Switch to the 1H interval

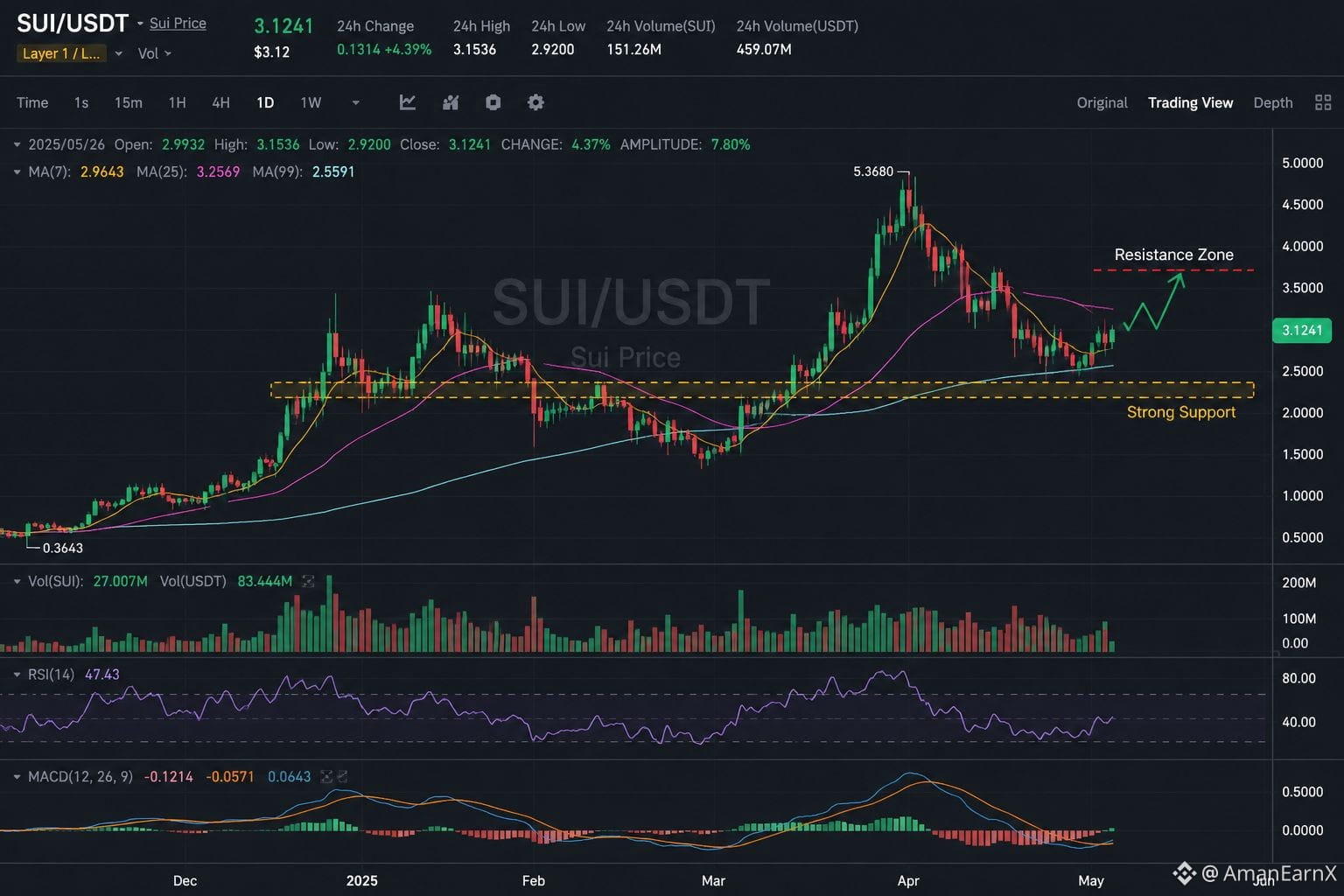pyautogui.click(x=177, y=102)
